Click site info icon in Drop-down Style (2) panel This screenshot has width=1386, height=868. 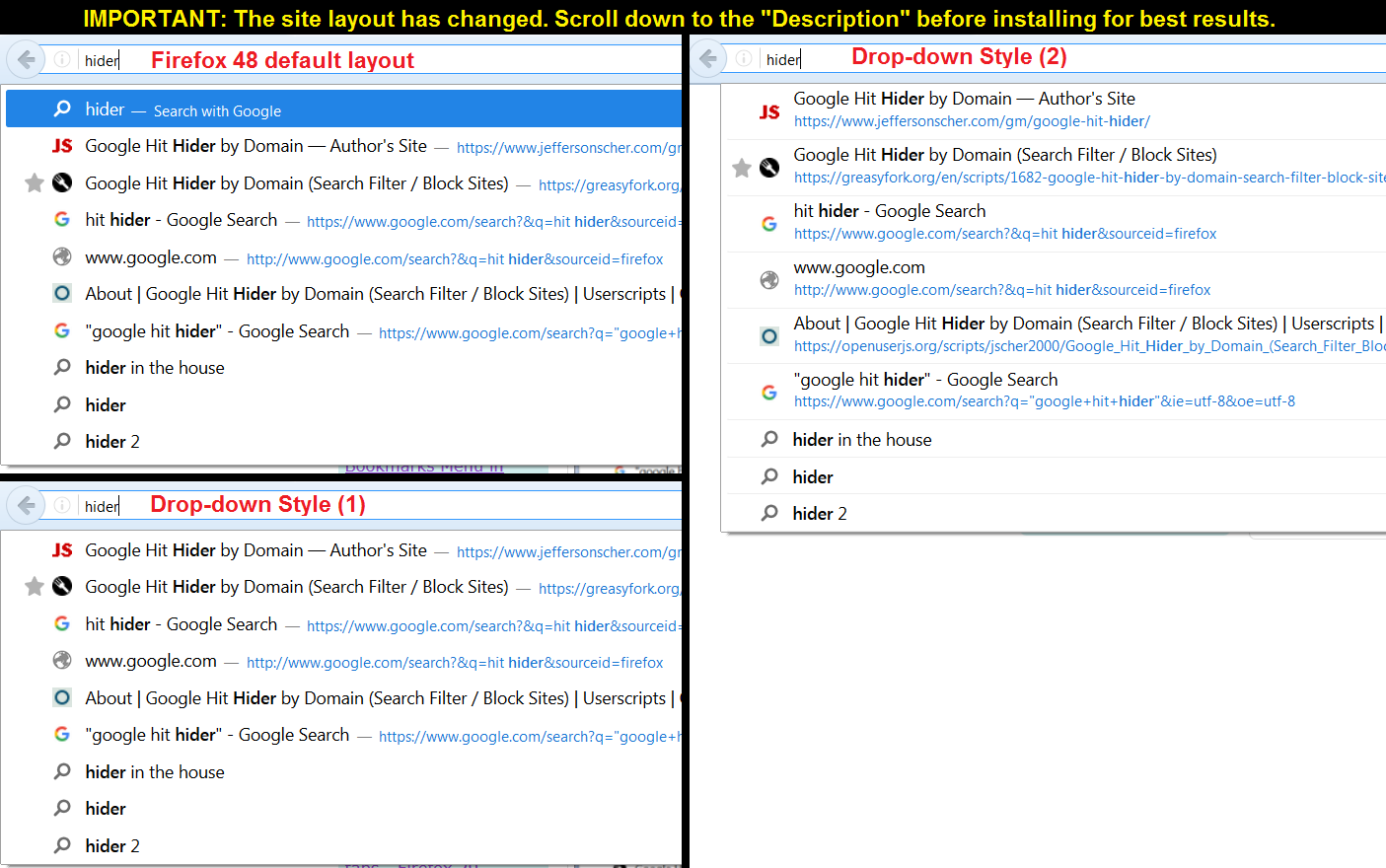click(x=744, y=59)
